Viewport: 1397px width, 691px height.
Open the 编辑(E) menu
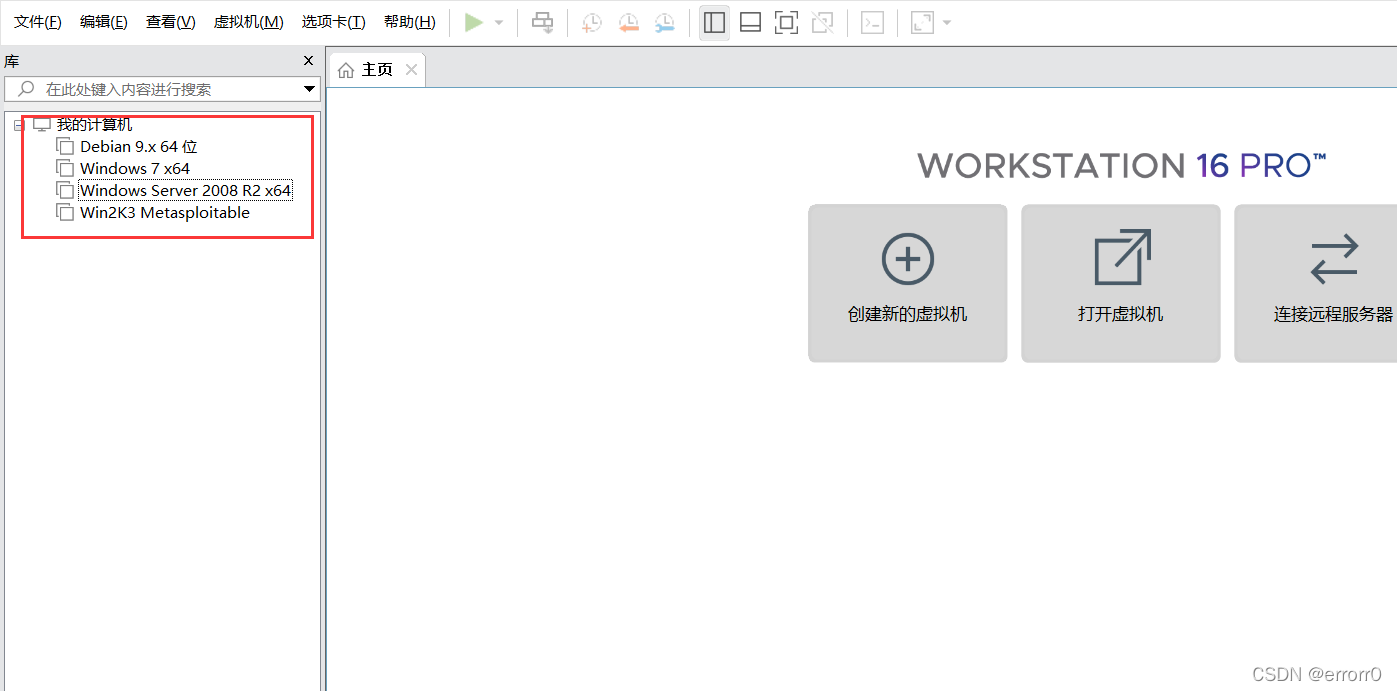point(104,22)
